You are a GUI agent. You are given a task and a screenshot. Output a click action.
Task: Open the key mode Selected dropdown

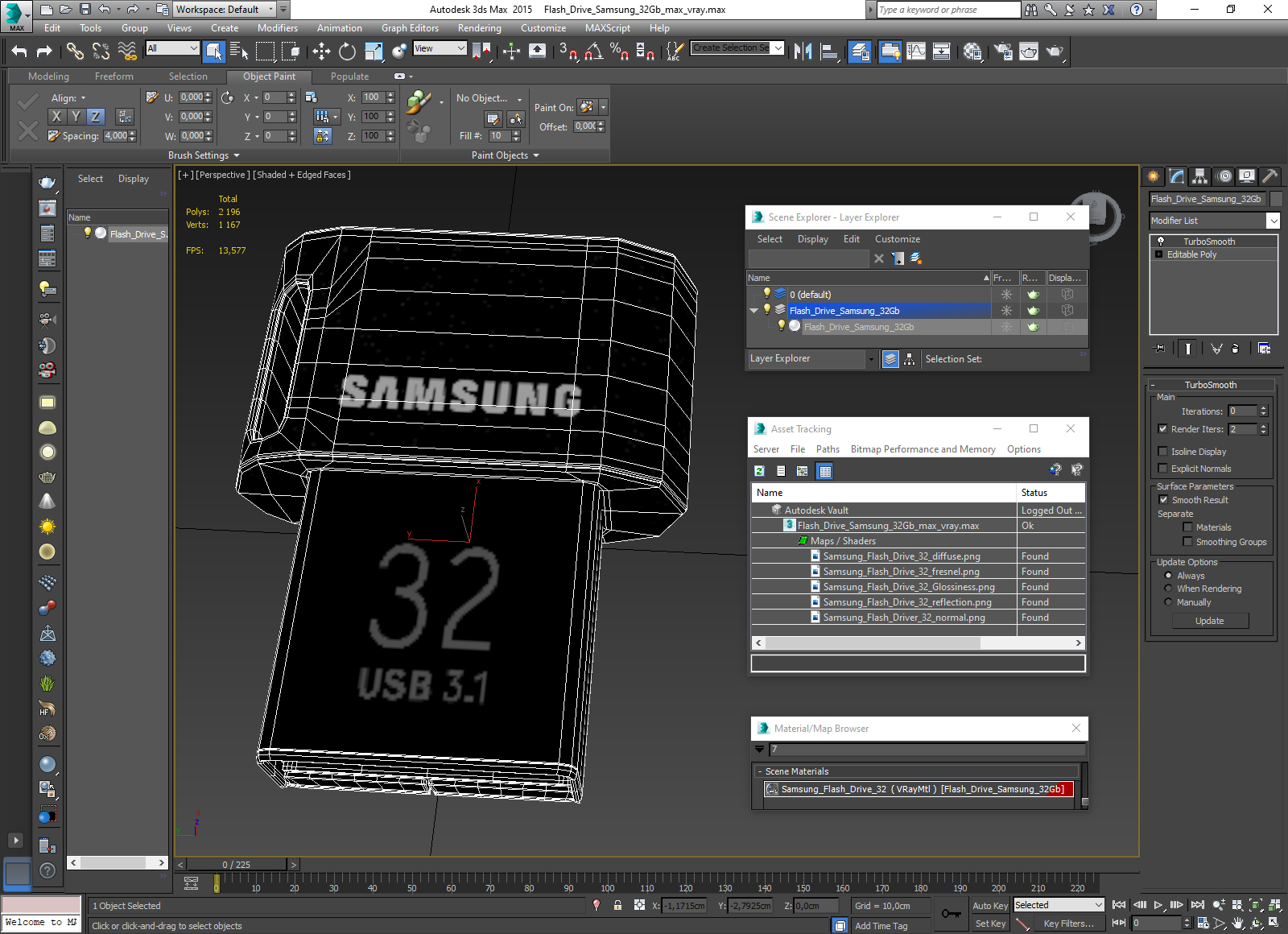pos(1058,905)
